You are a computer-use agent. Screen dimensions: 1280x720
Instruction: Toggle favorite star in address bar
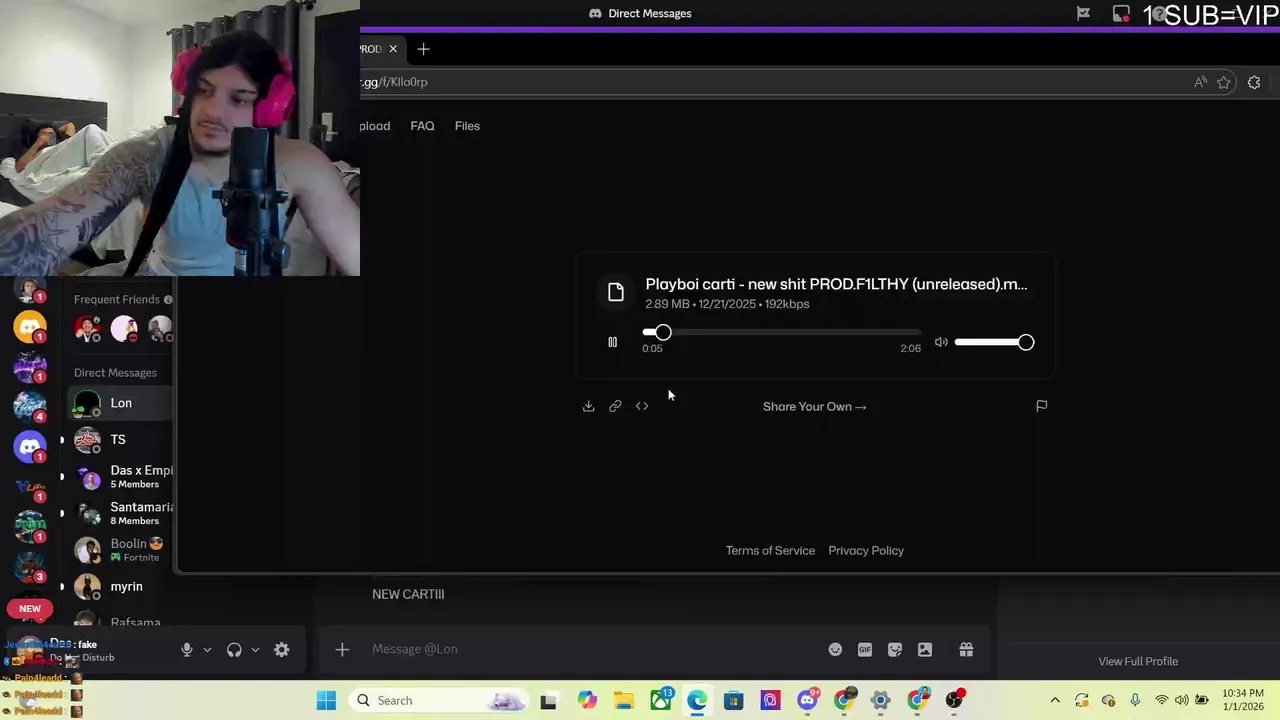coord(1224,82)
